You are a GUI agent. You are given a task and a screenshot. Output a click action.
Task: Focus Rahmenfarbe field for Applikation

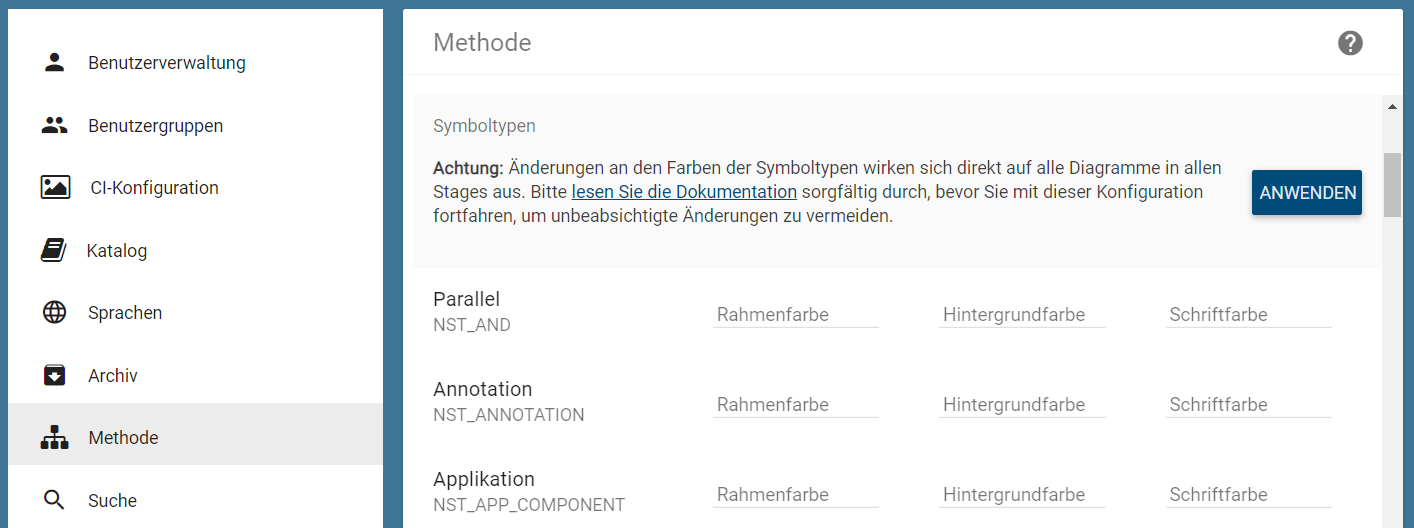coord(795,495)
